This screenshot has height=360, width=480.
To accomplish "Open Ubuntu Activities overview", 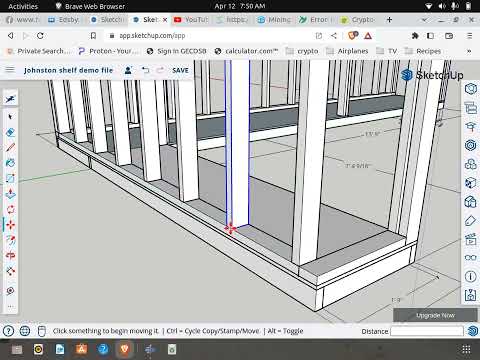I will click(x=23, y=6).
